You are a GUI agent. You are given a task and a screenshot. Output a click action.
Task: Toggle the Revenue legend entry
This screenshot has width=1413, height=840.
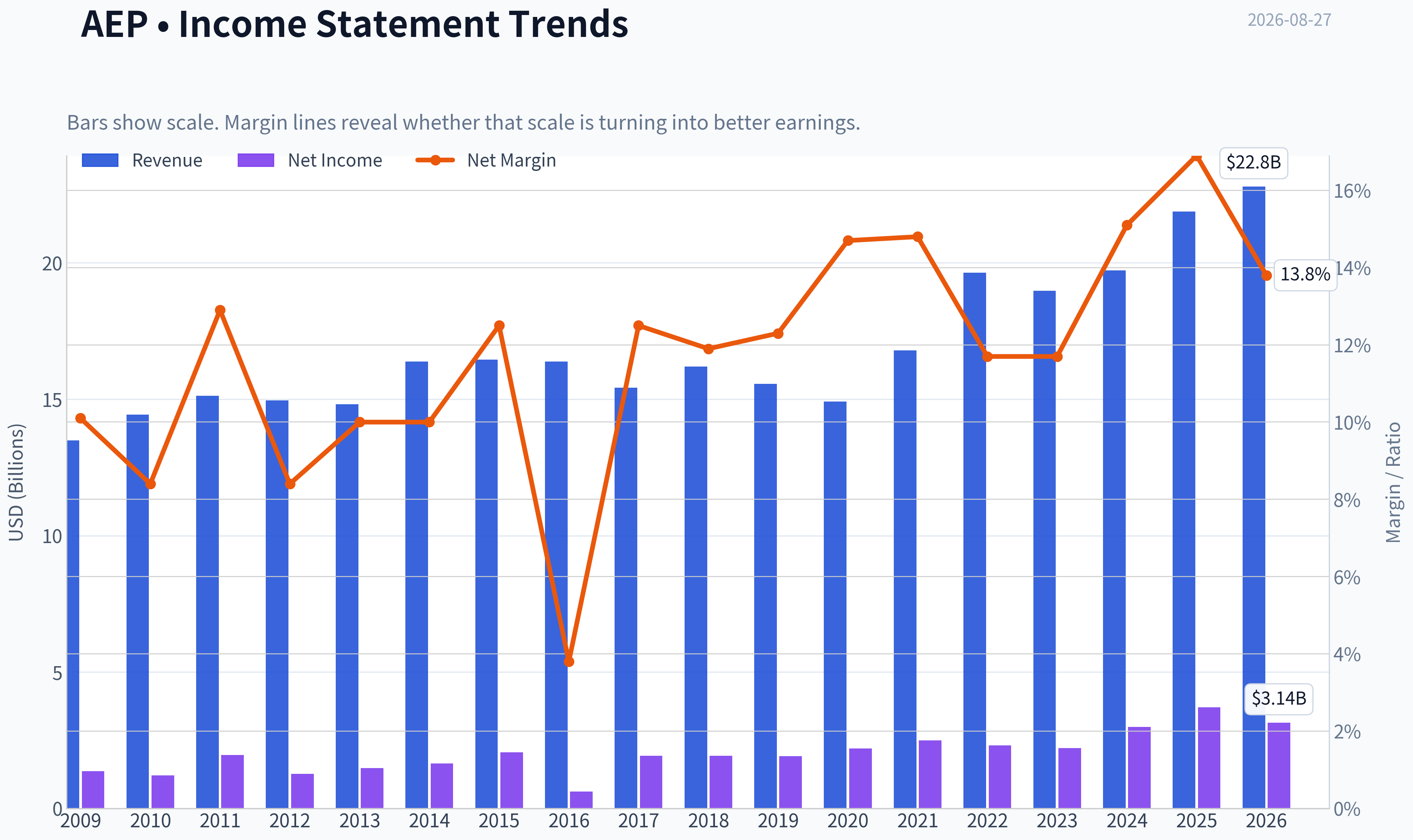point(142,160)
